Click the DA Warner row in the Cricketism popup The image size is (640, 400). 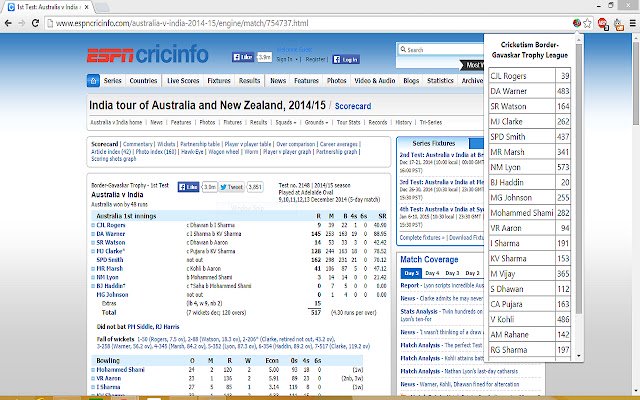(529, 91)
